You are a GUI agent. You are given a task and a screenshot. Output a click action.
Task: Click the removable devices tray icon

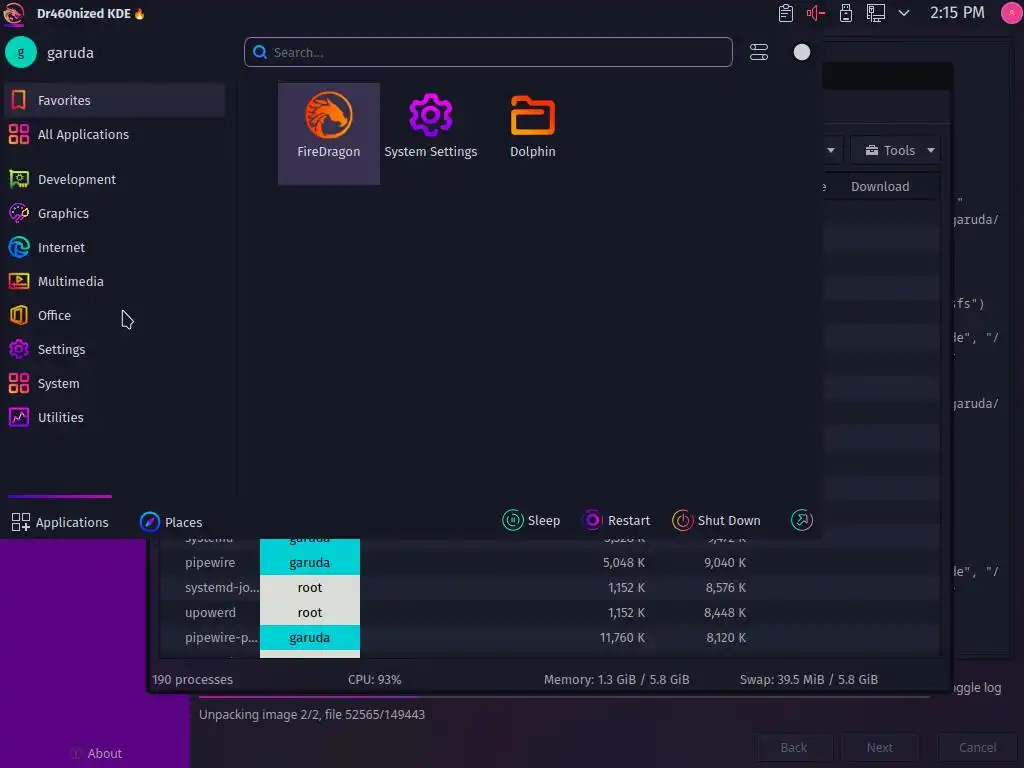(x=846, y=13)
